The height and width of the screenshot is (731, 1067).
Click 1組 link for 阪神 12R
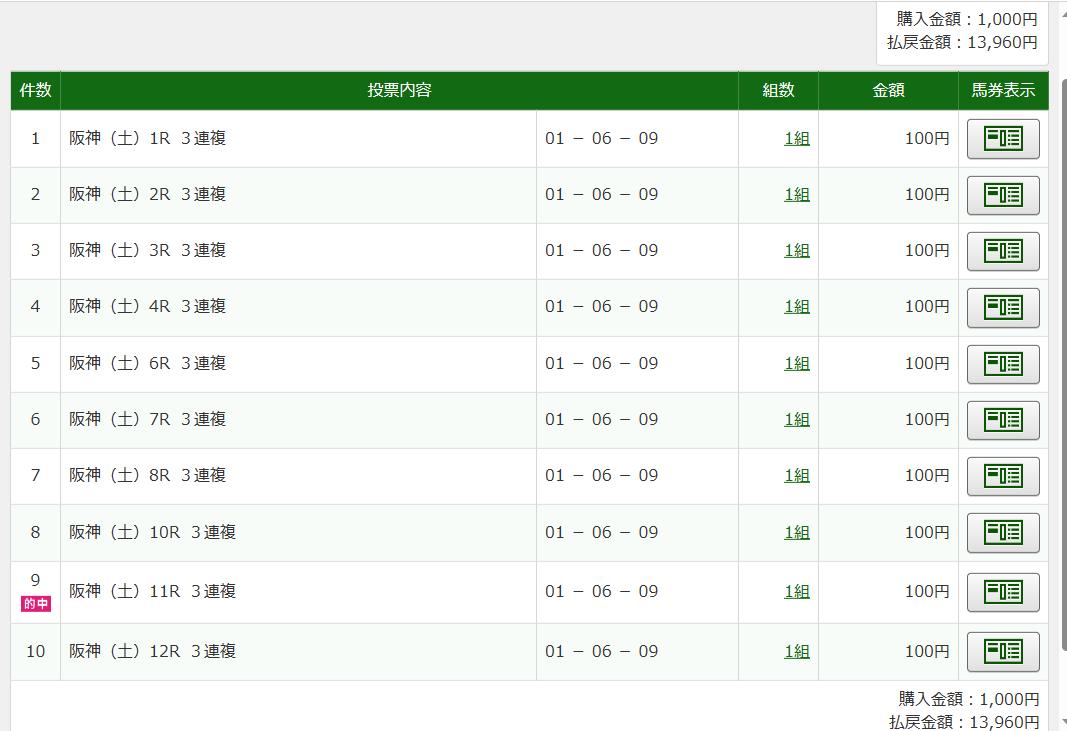(796, 652)
